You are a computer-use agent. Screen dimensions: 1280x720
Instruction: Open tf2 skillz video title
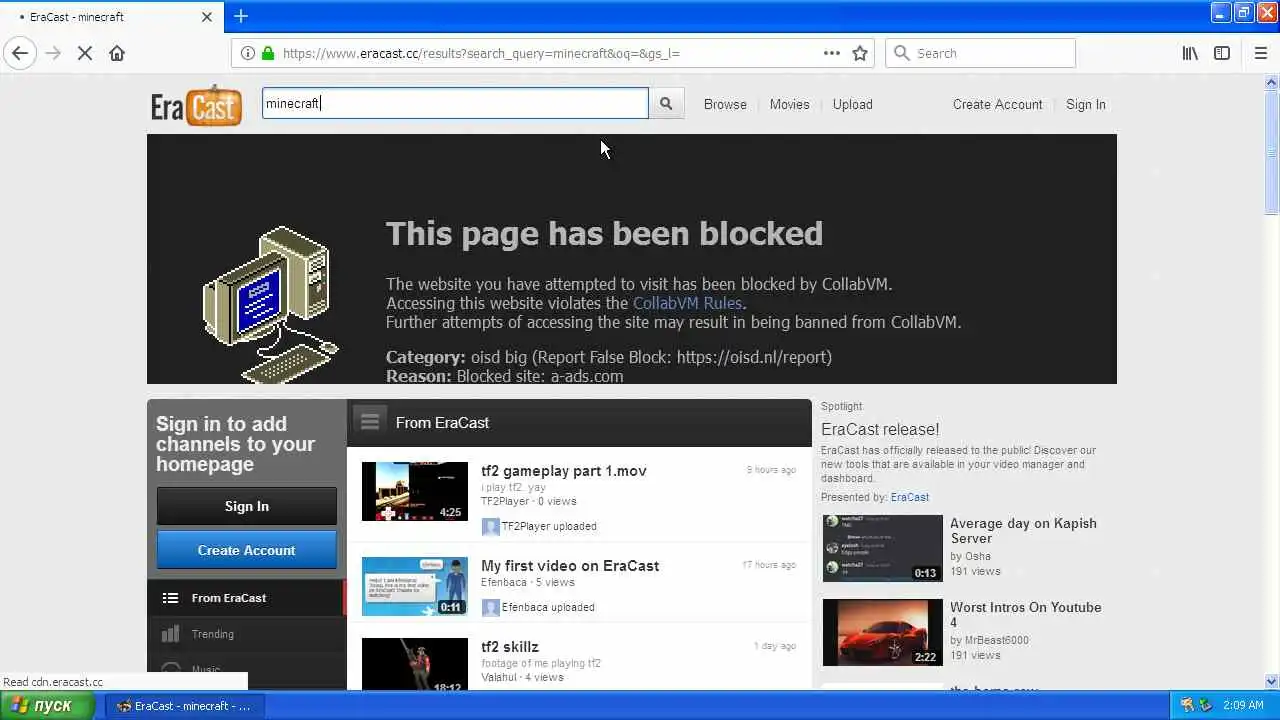coord(509,647)
